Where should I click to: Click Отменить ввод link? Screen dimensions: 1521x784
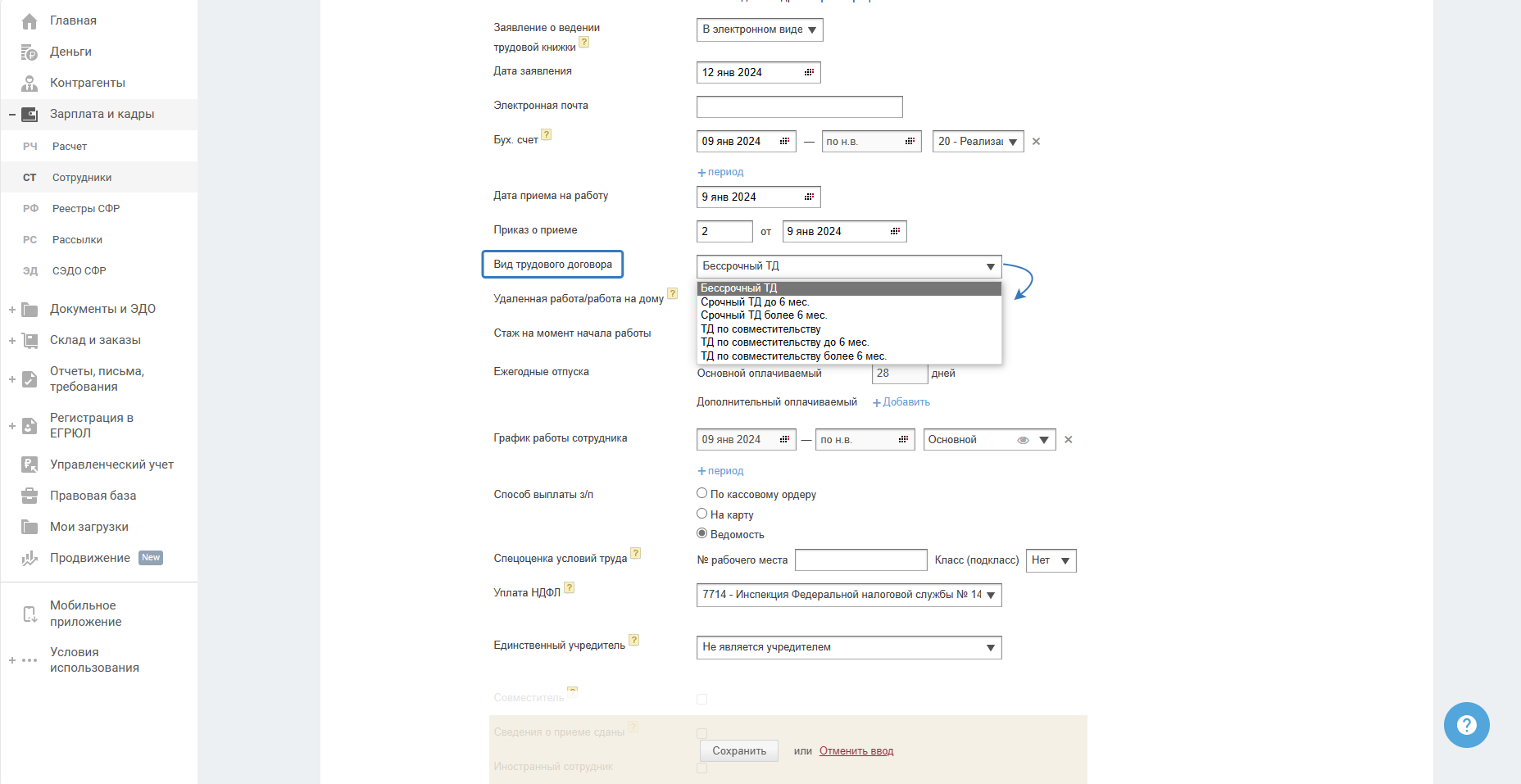[x=856, y=751]
